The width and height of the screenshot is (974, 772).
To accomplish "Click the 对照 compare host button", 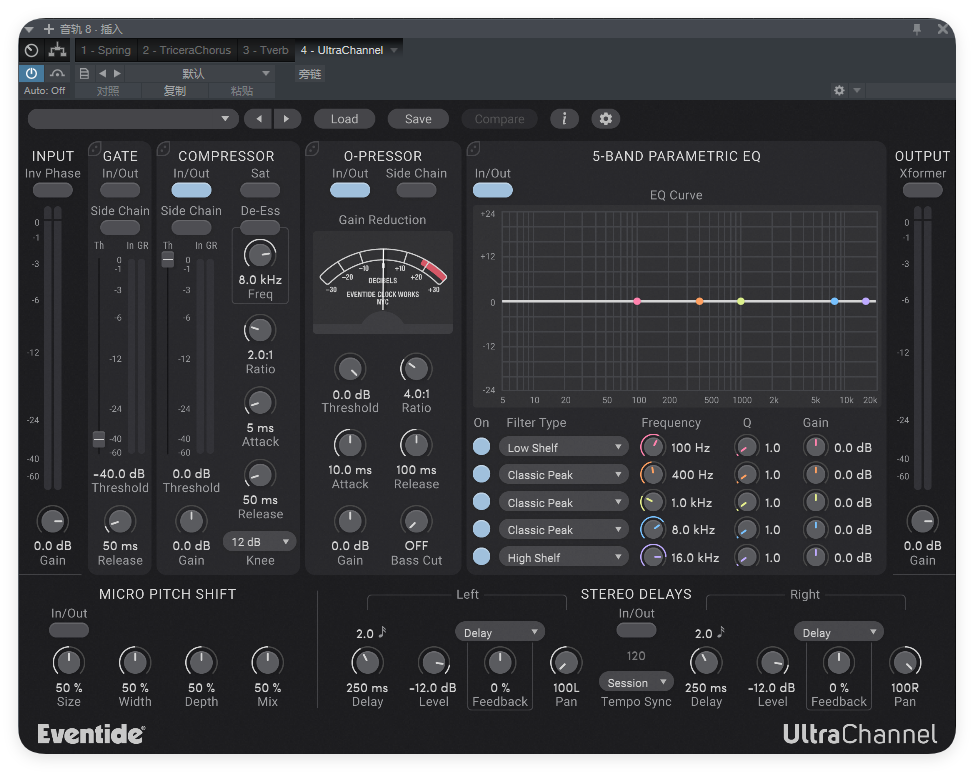I will pos(108,91).
